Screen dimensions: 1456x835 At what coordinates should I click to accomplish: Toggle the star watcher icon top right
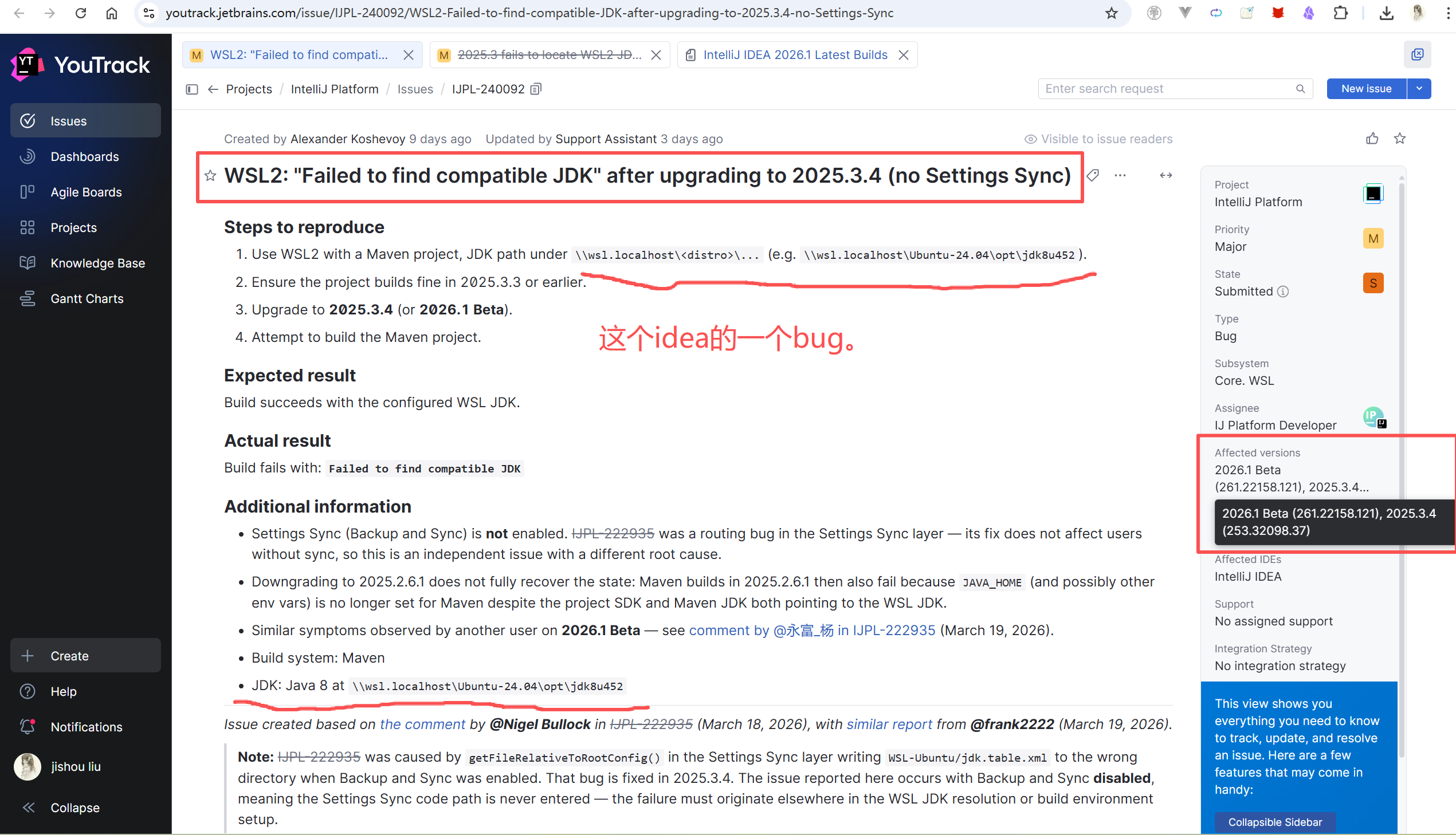1400,138
